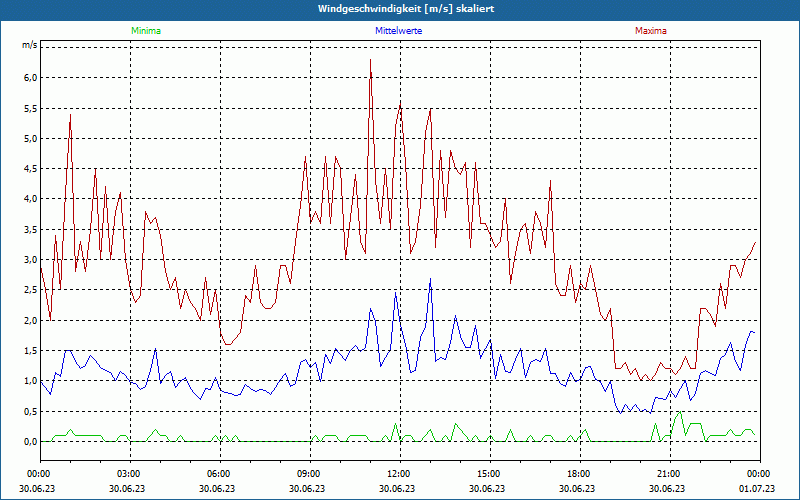Click the 09:00 time axis label
The height and width of the screenshot is (500, 800).
pyautogui.click(x=309, y=474)
